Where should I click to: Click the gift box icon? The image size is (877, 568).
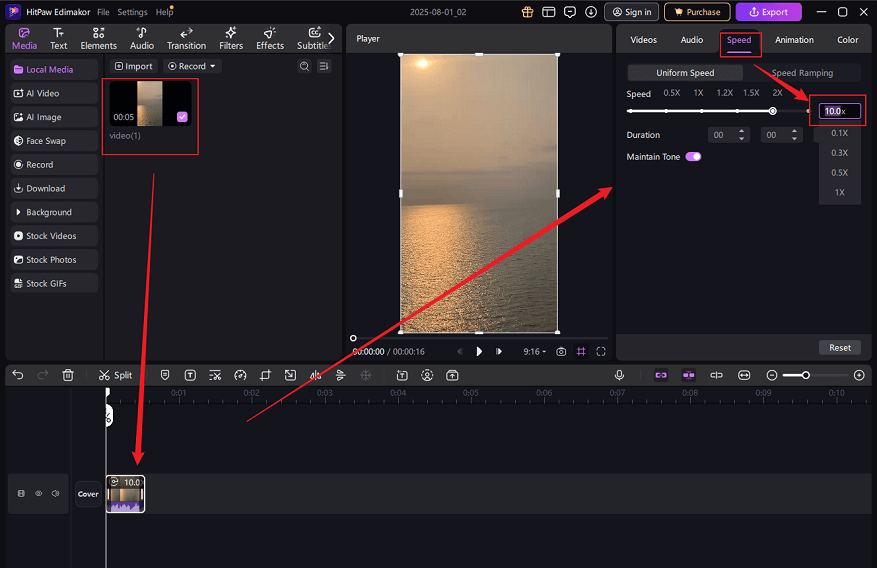click(x=527, y=12)
